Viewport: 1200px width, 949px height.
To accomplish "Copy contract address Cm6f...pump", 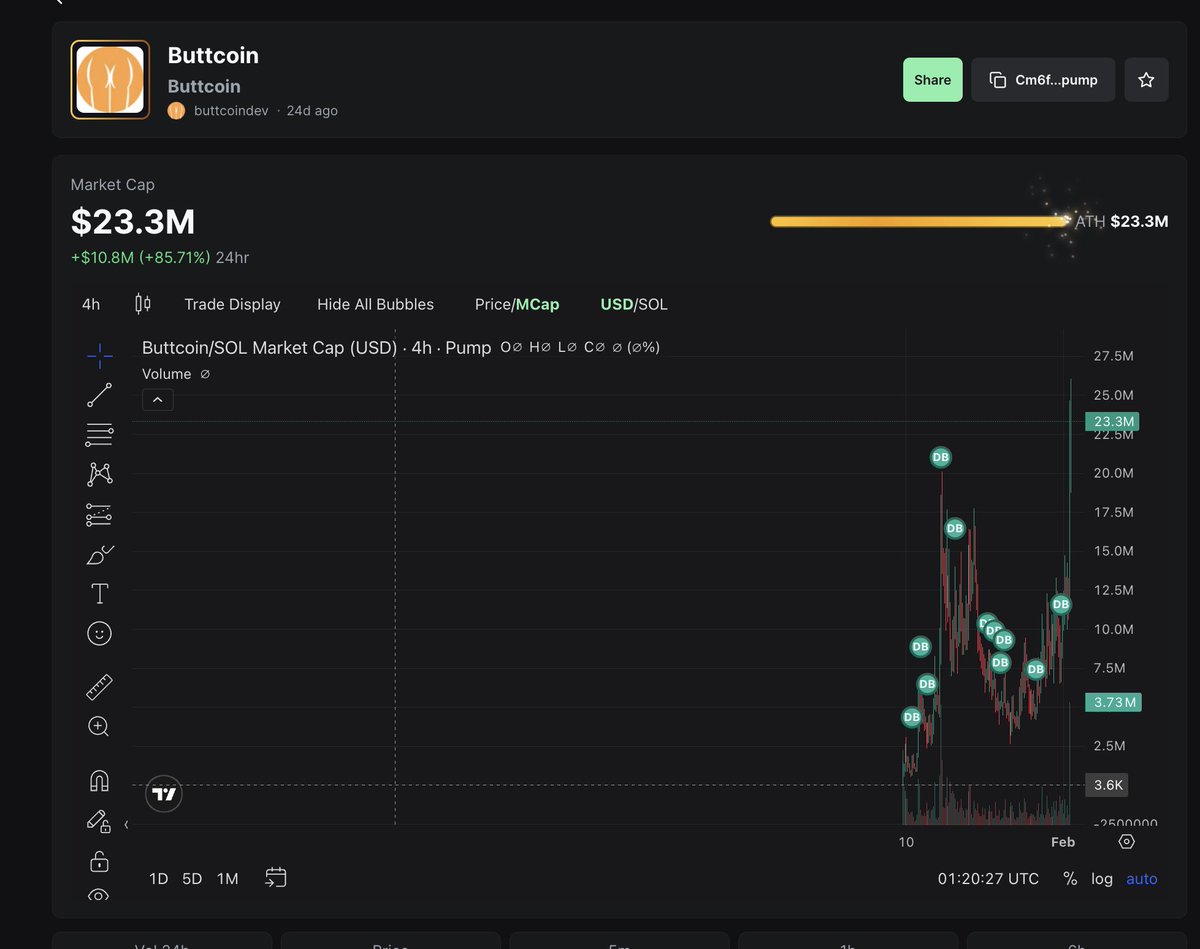I will (x=1043, y=80).
